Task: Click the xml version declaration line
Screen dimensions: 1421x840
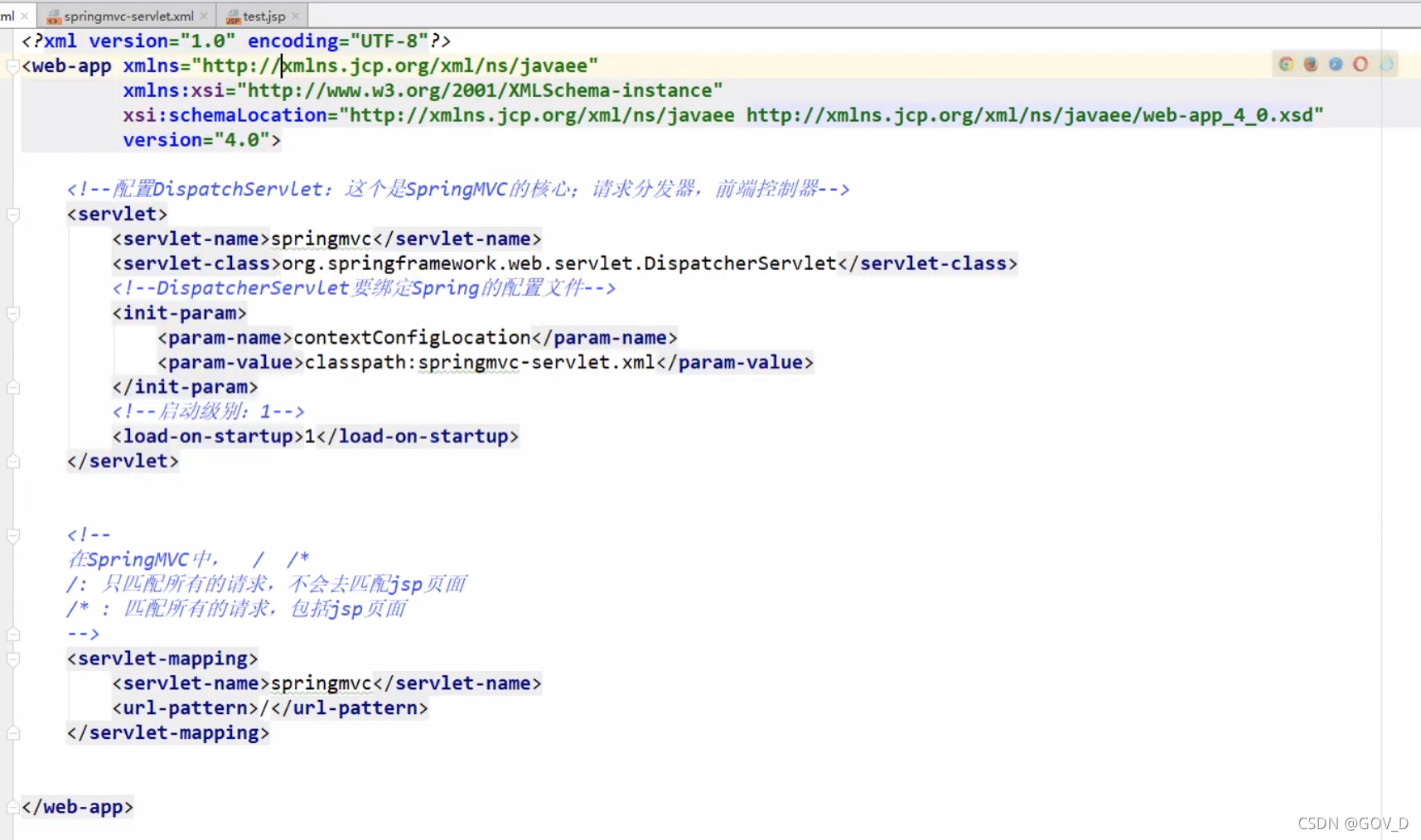Action: click(x=236, y=41)
